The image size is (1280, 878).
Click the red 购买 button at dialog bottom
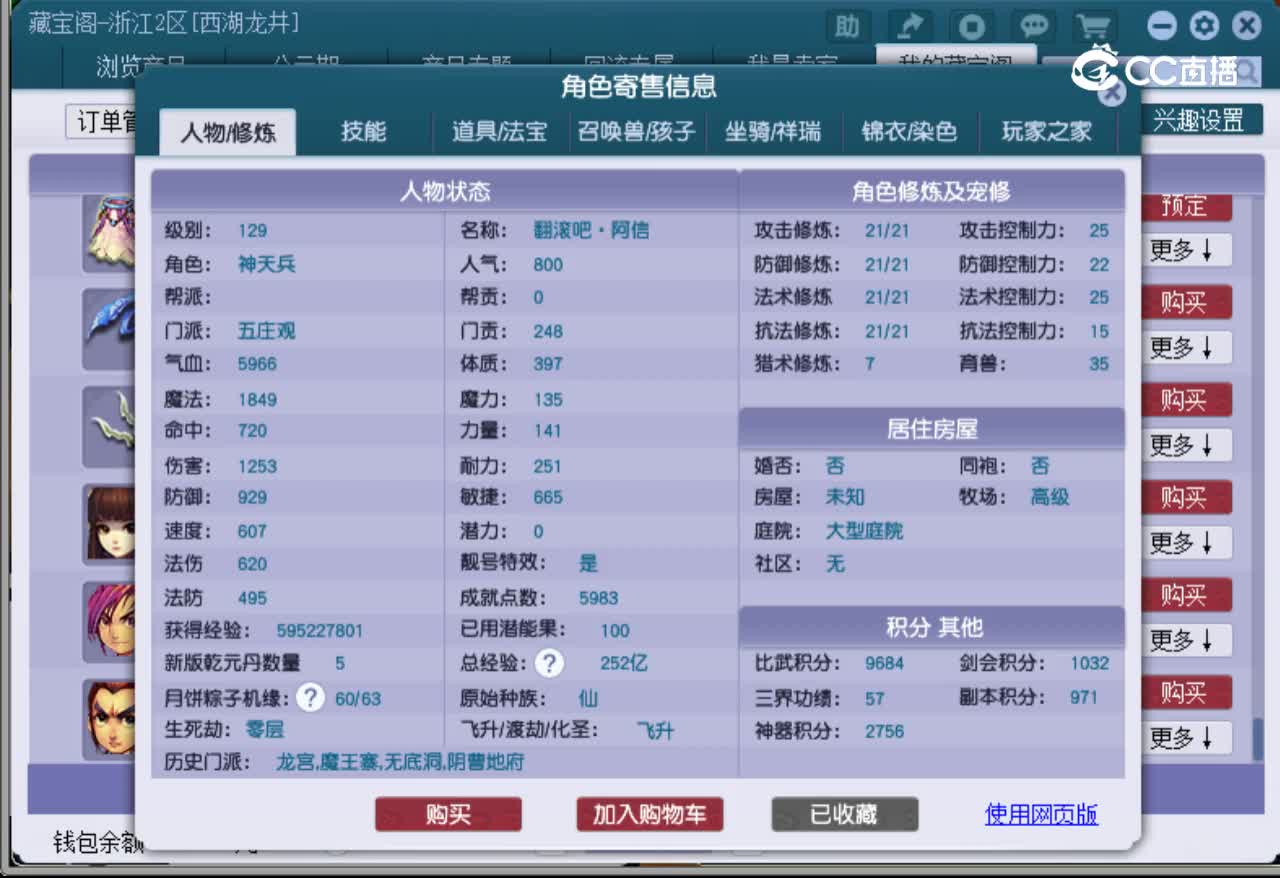tap(447, 814)
